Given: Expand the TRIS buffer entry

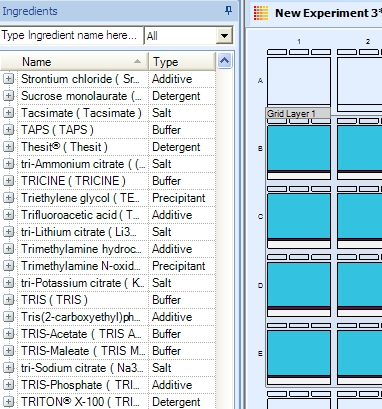Looking at the screenshot, I should [x=8, y=300].
